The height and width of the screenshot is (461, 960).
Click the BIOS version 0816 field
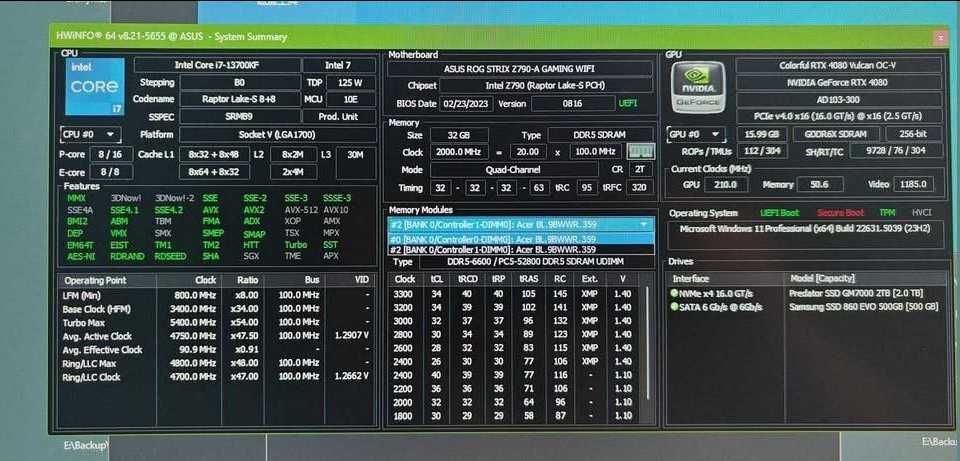click(x=572, y=103)
